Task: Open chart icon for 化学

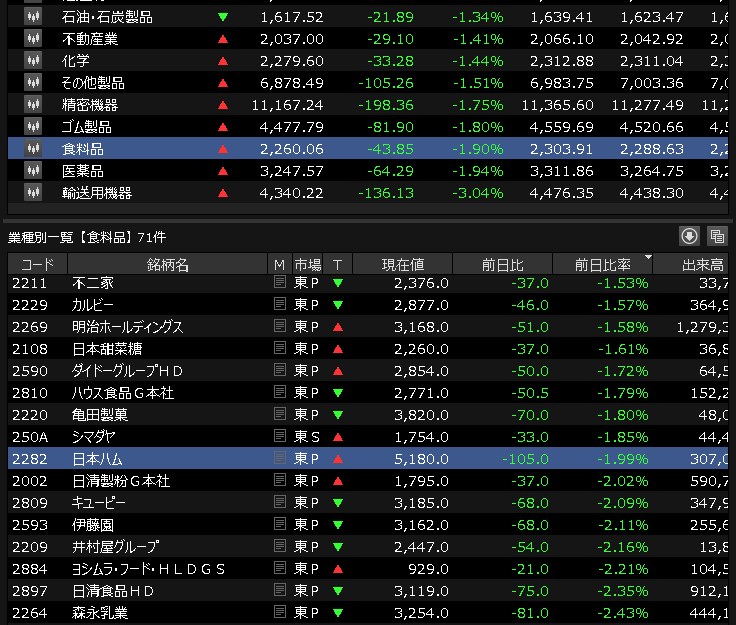Action: (x=33, y=61)
